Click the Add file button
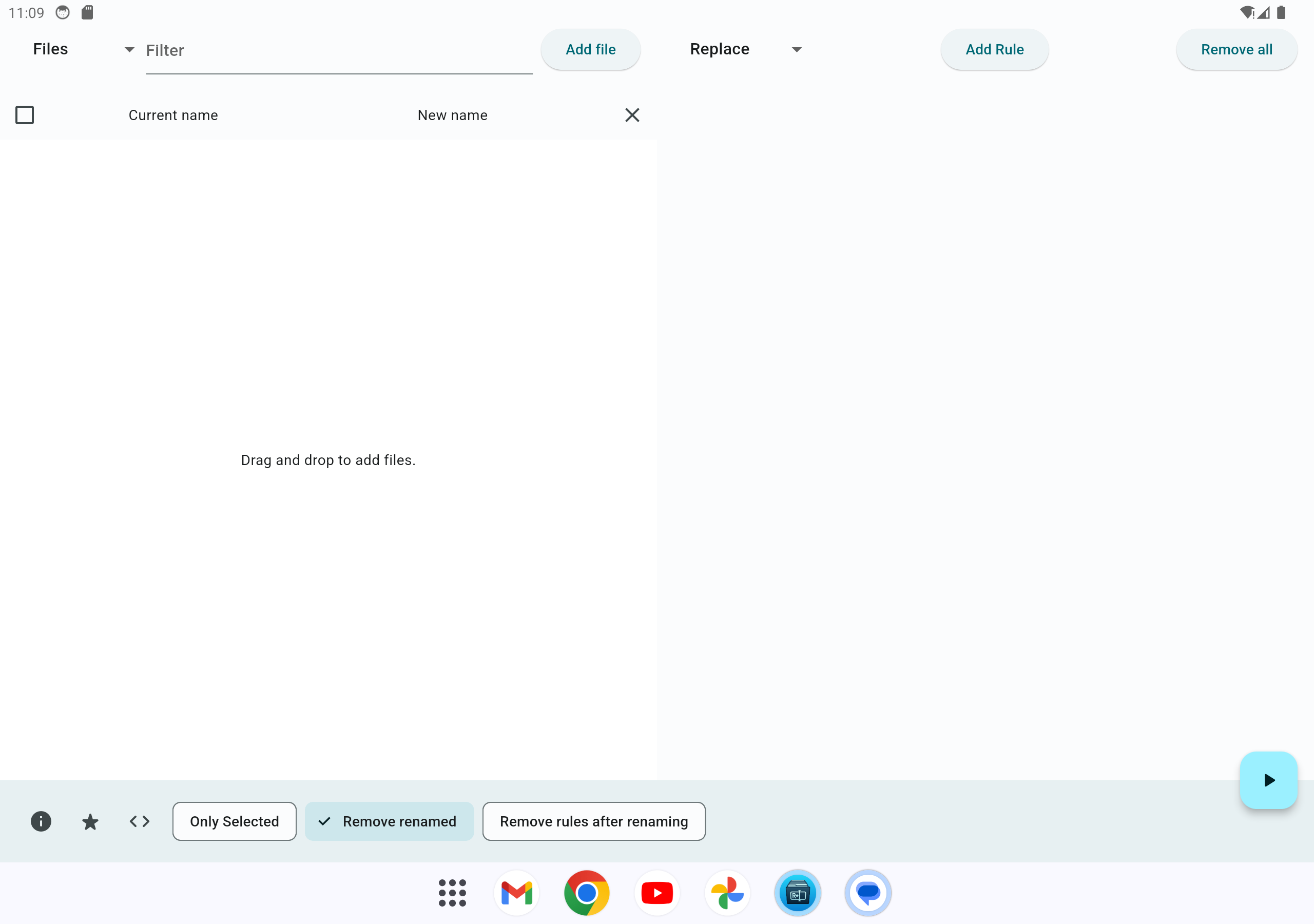The height and width of the screenshot is (924, 1314). 590,50
